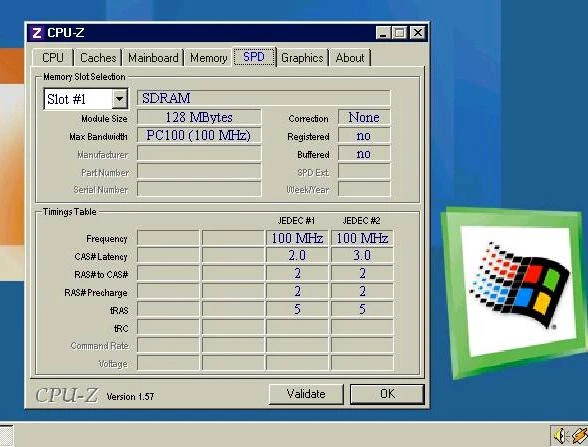Click the empty Week/Year field
The image size is (588, 447).
pyautogui.click(x=364, y=189)
